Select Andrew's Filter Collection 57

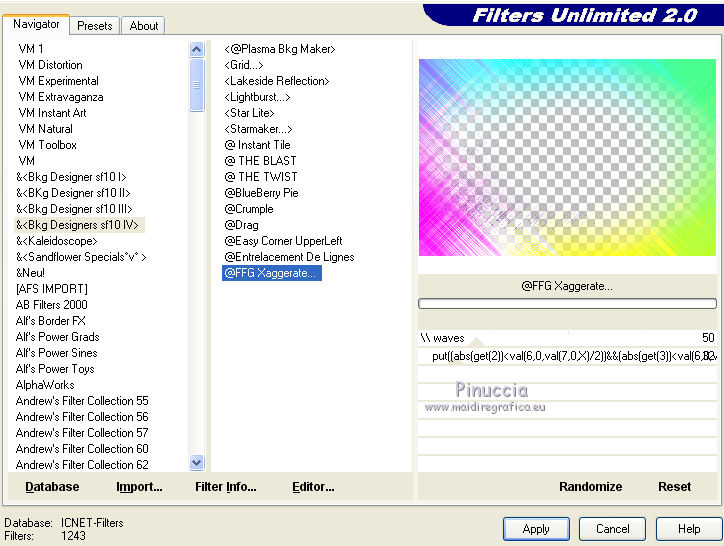tap(82, 433)
